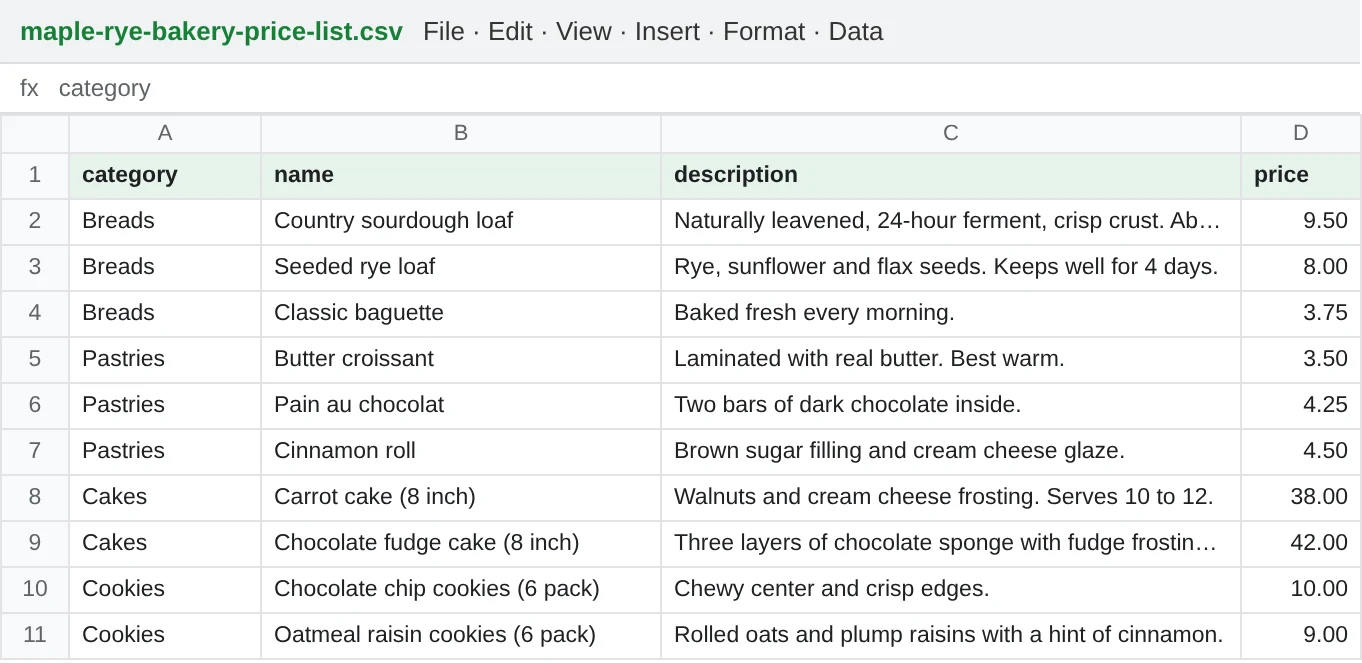
Task: Open the Insert menu
Action: pos(667,31)
